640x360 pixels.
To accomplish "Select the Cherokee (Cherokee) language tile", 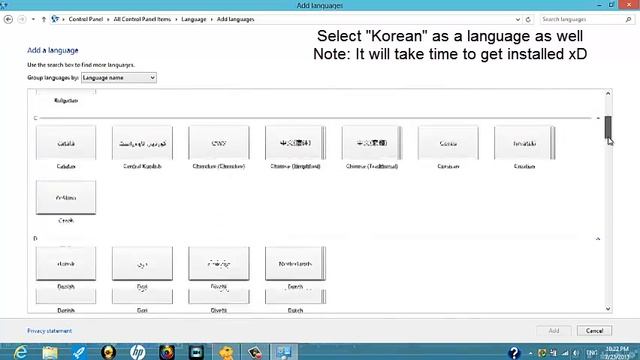I will click(x=219, y=147).
